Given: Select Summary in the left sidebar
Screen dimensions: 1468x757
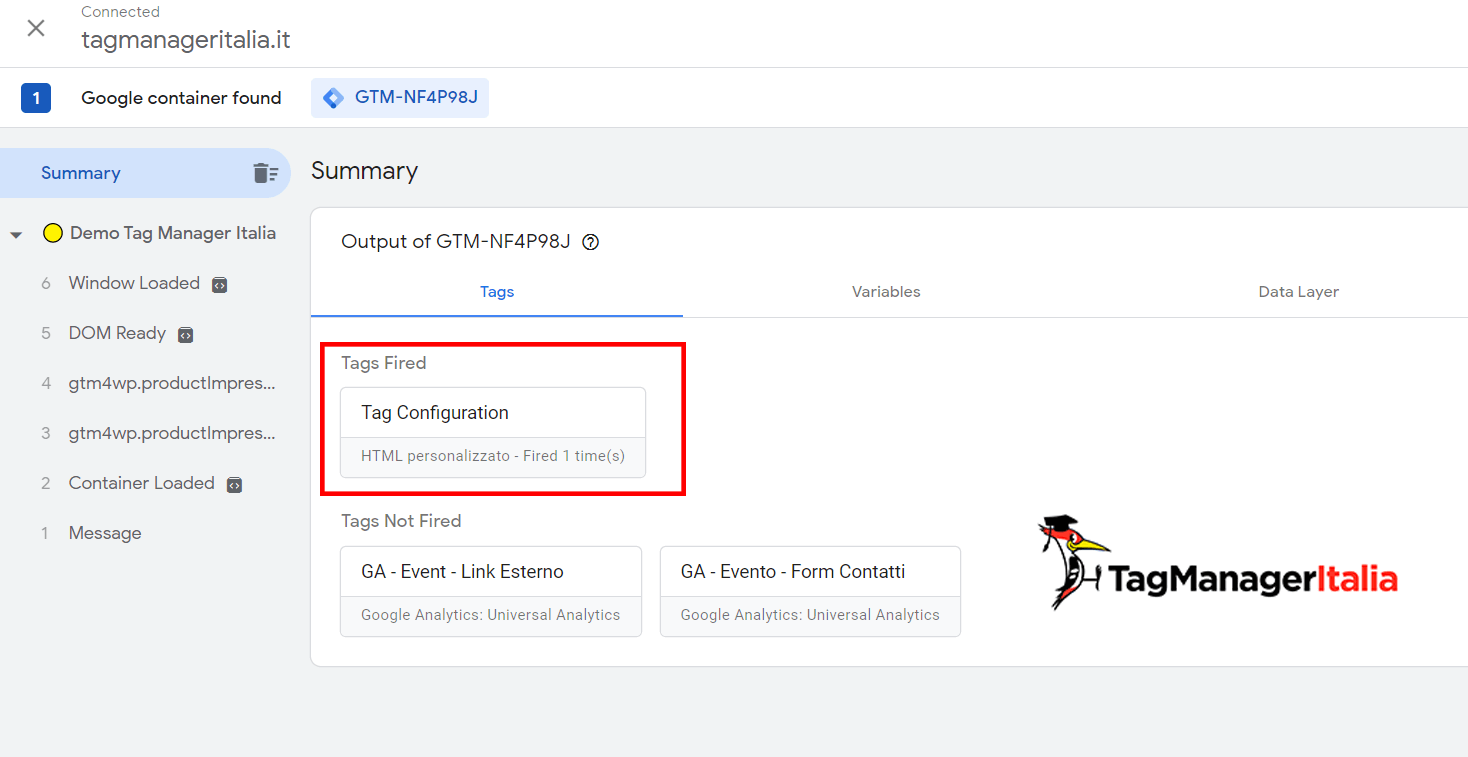Looking at the screenshot, I should click(145, 173).
